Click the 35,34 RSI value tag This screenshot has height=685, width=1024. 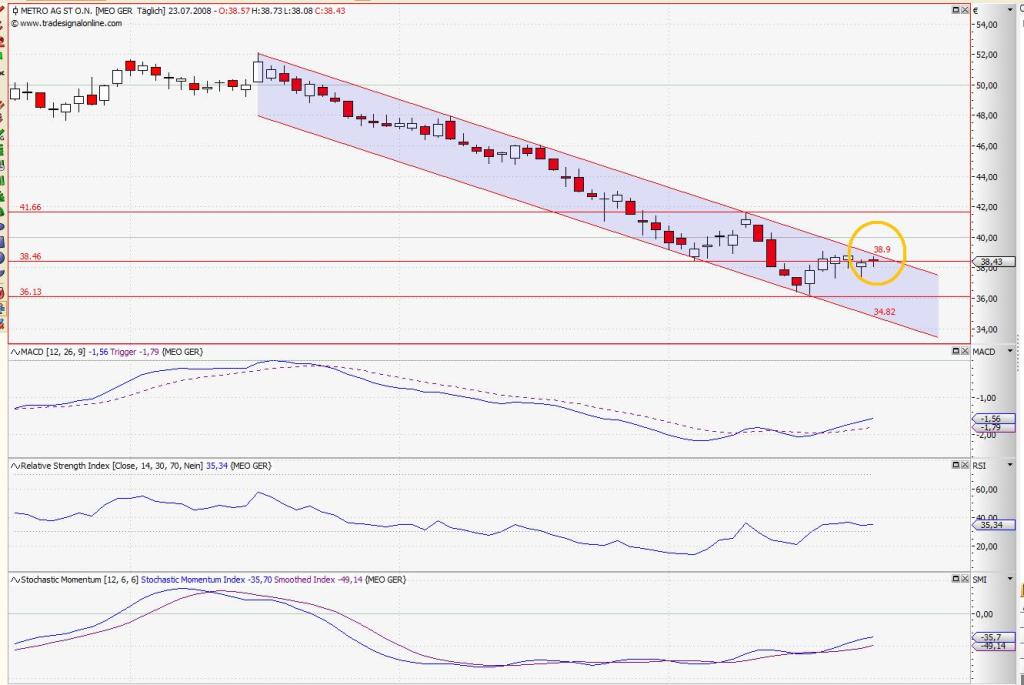coord(993,524)
